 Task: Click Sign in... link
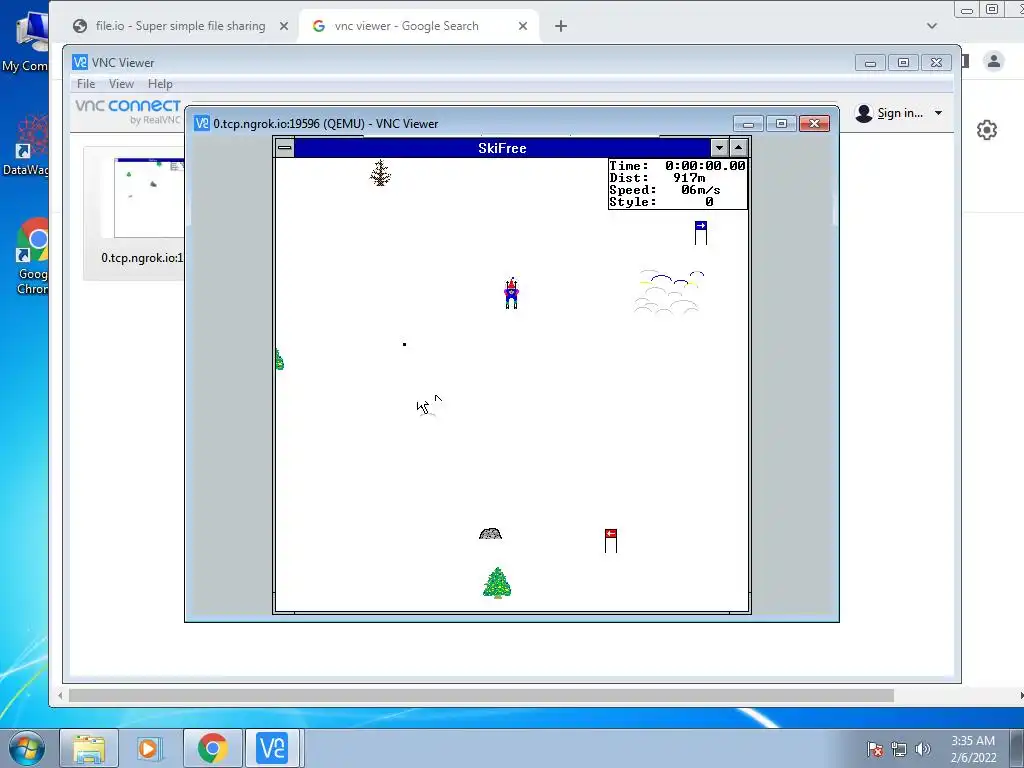pos(900,113)
